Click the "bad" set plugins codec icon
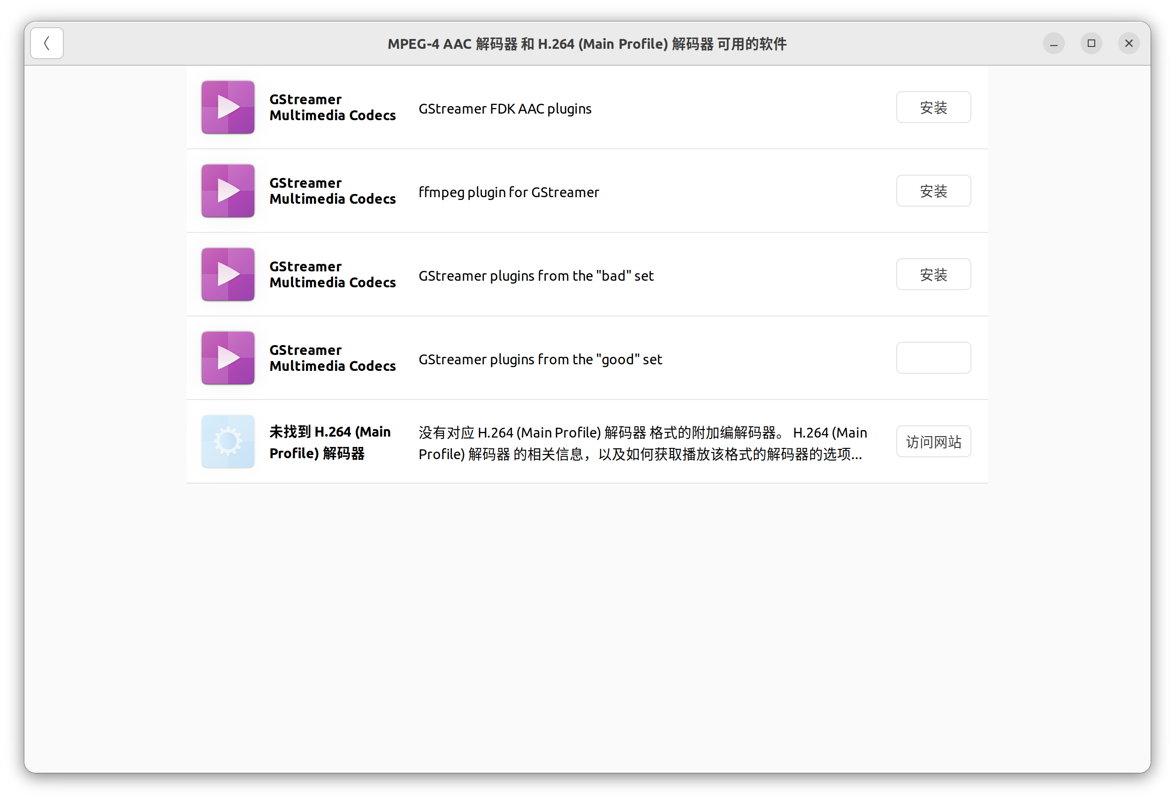The width and height of the screenshot is (1175, 800). [x=228, y=274]
